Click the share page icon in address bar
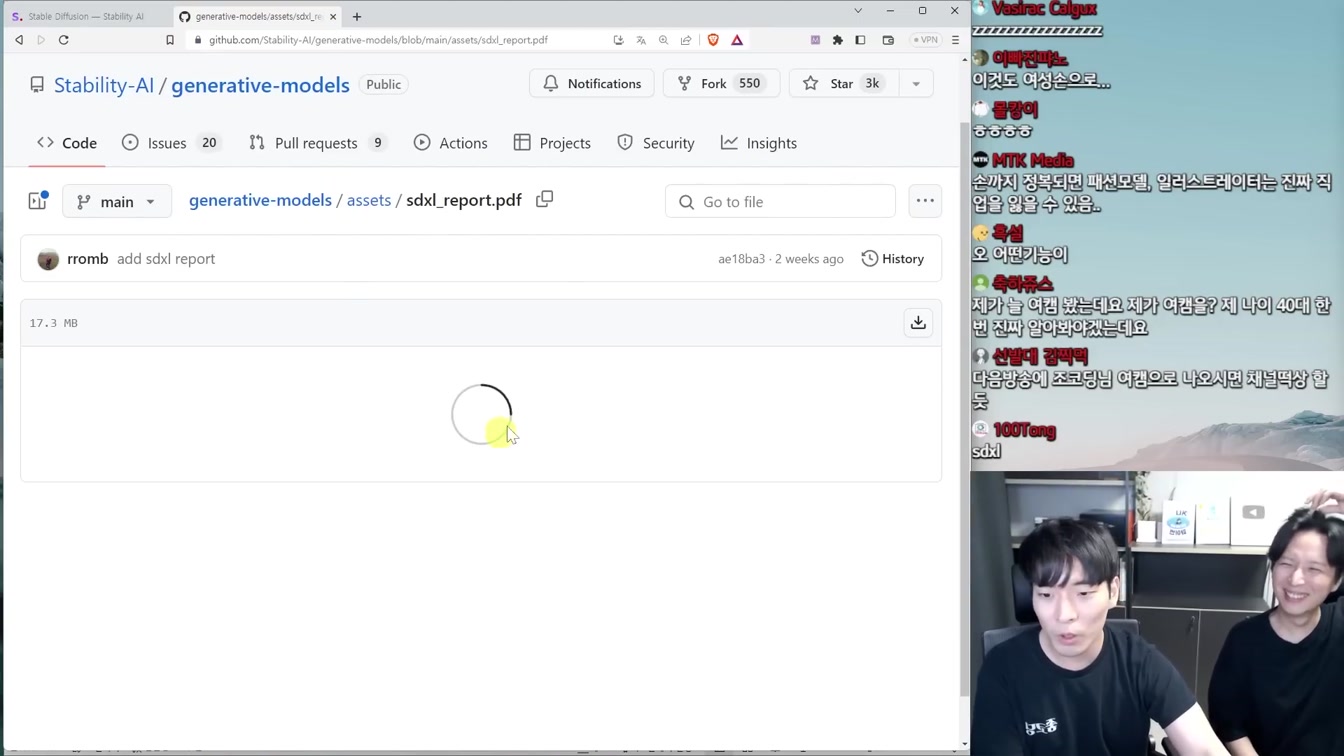1344x756 pixels. (686, 40)
